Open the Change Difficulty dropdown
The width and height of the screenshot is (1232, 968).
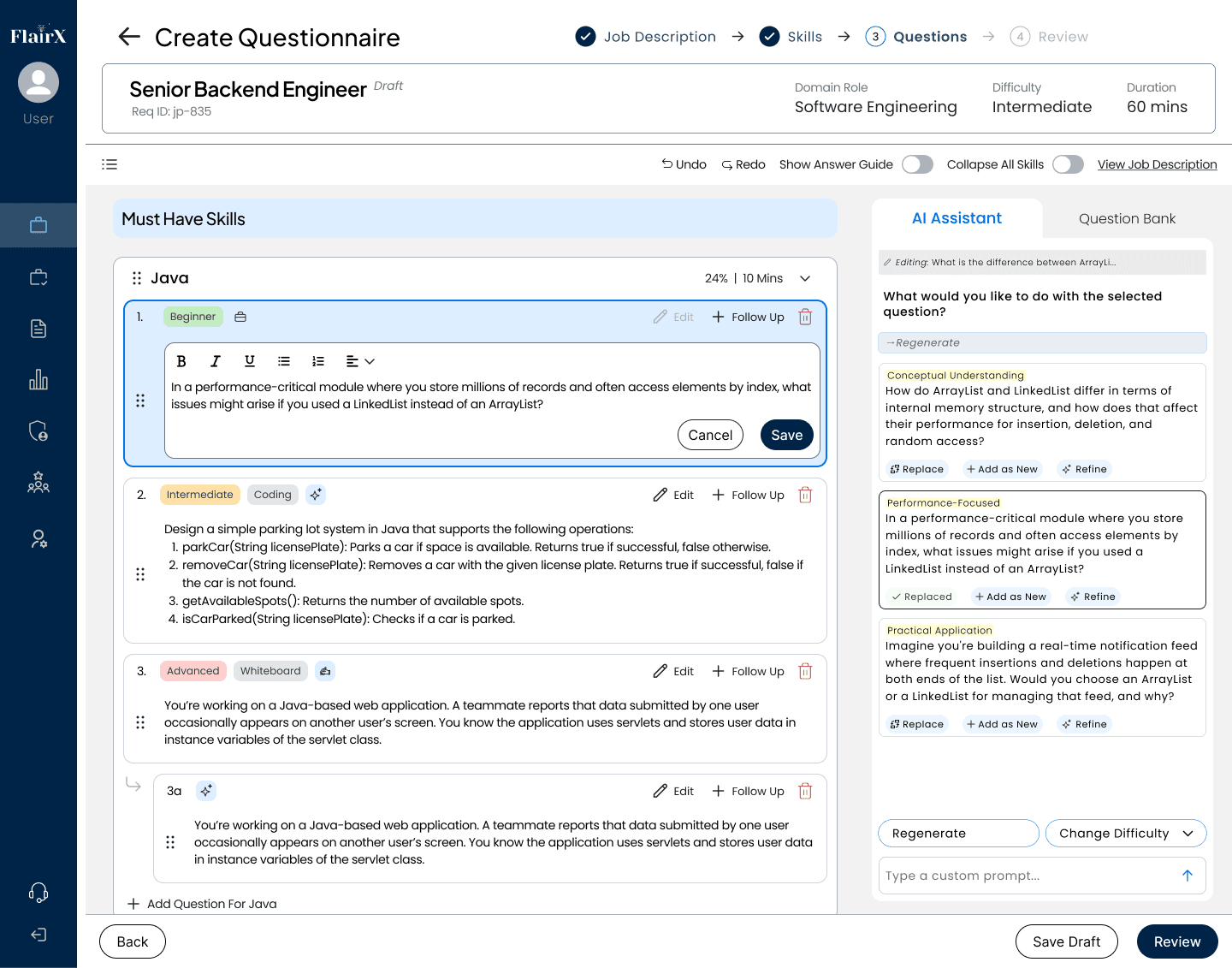click(1126, 833)
